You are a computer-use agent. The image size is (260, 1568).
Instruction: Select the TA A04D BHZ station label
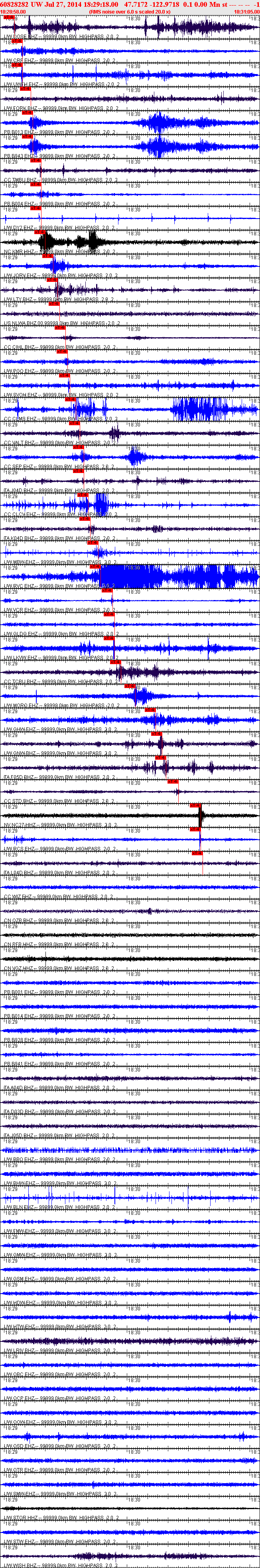click(x=61, y=1087)
